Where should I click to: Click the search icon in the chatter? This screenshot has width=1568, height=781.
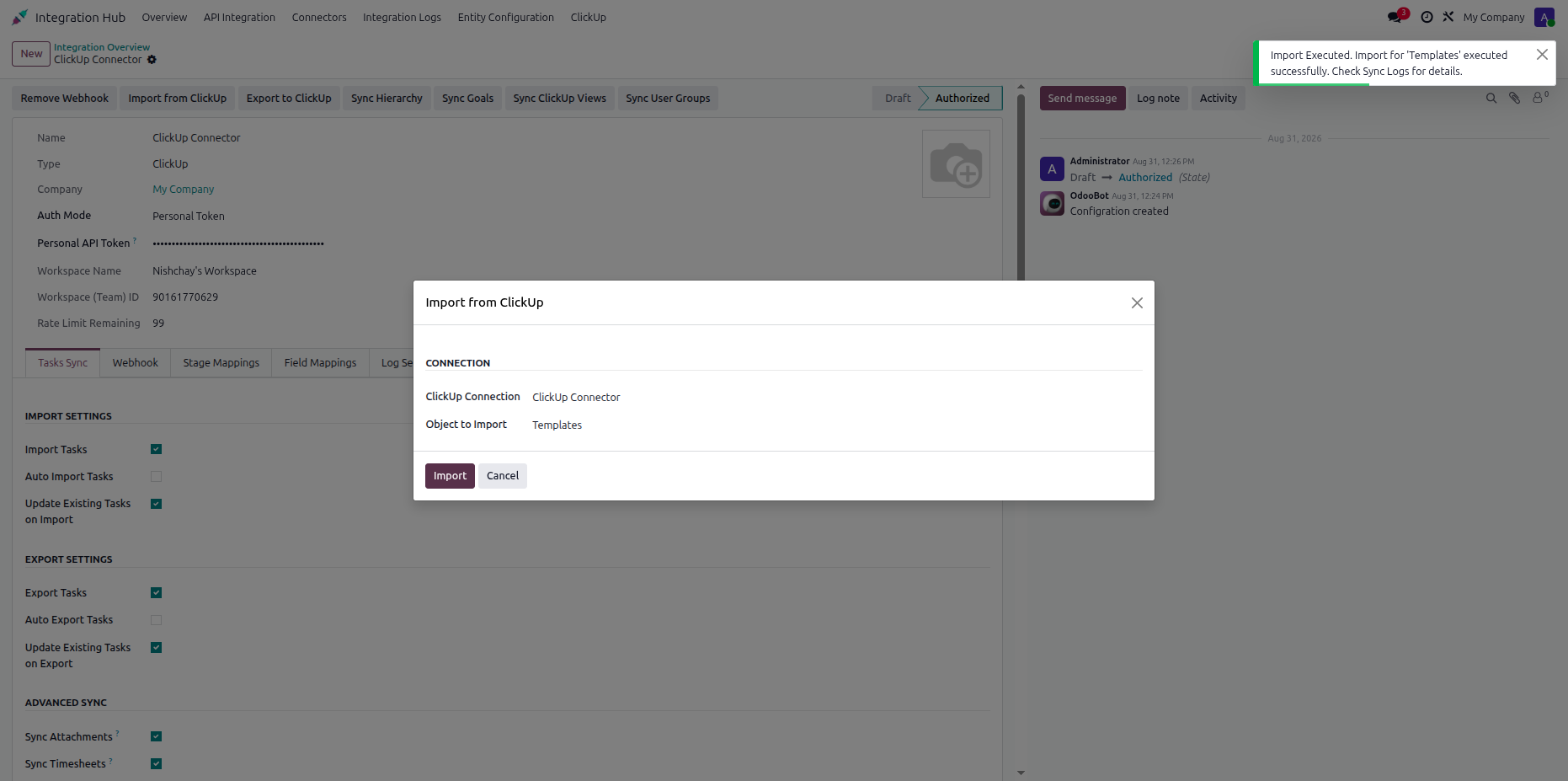coord(1491,99)
